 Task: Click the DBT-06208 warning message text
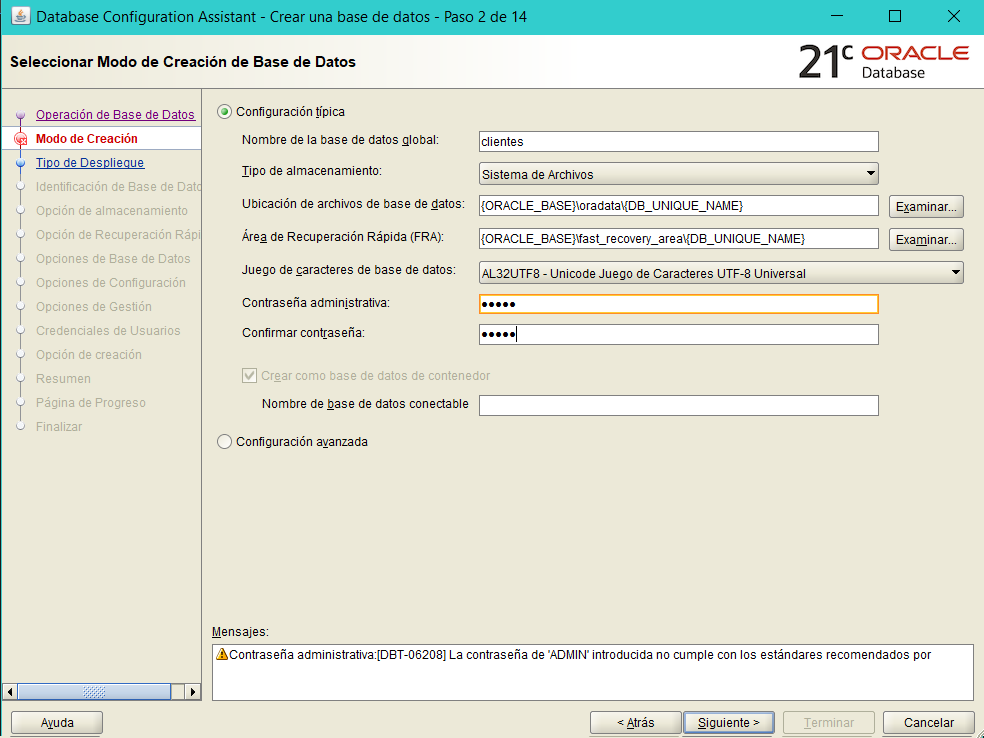coord(580,655)
